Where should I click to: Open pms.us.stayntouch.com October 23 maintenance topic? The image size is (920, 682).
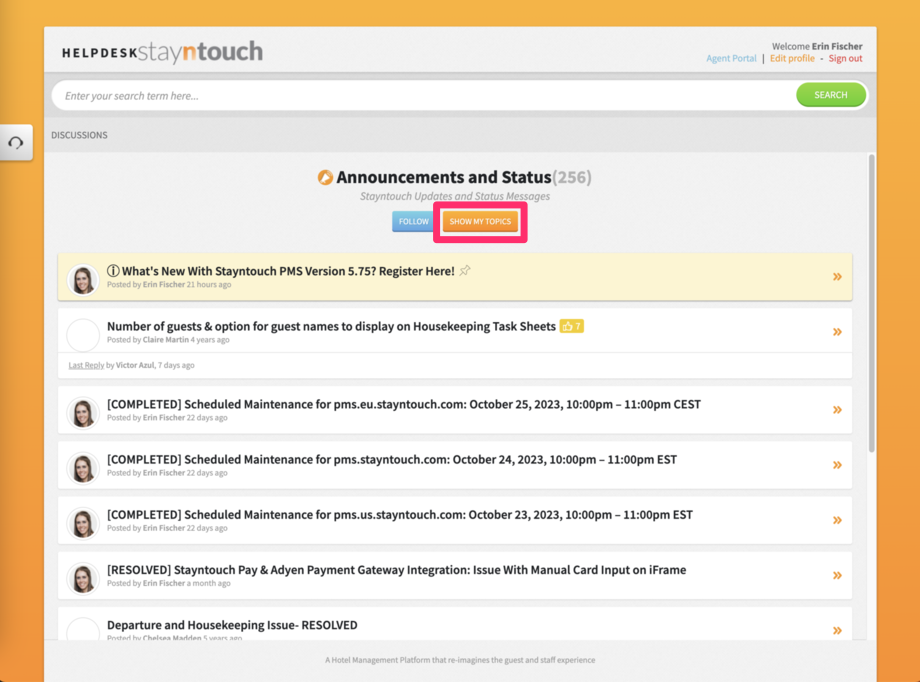pyautogui.click(x=400, y=515)
